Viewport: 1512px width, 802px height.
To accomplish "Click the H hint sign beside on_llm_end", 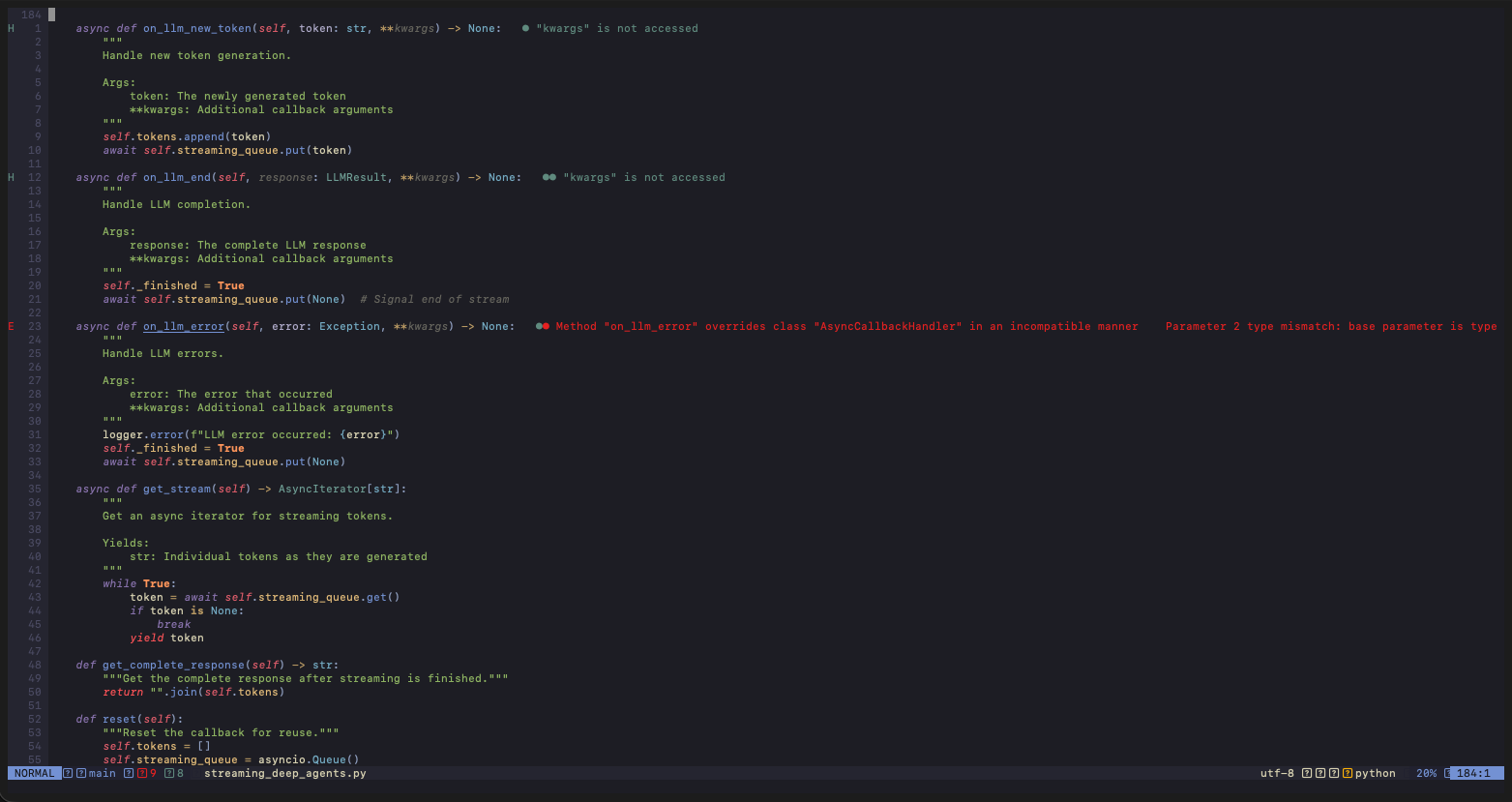I will 12,178.
